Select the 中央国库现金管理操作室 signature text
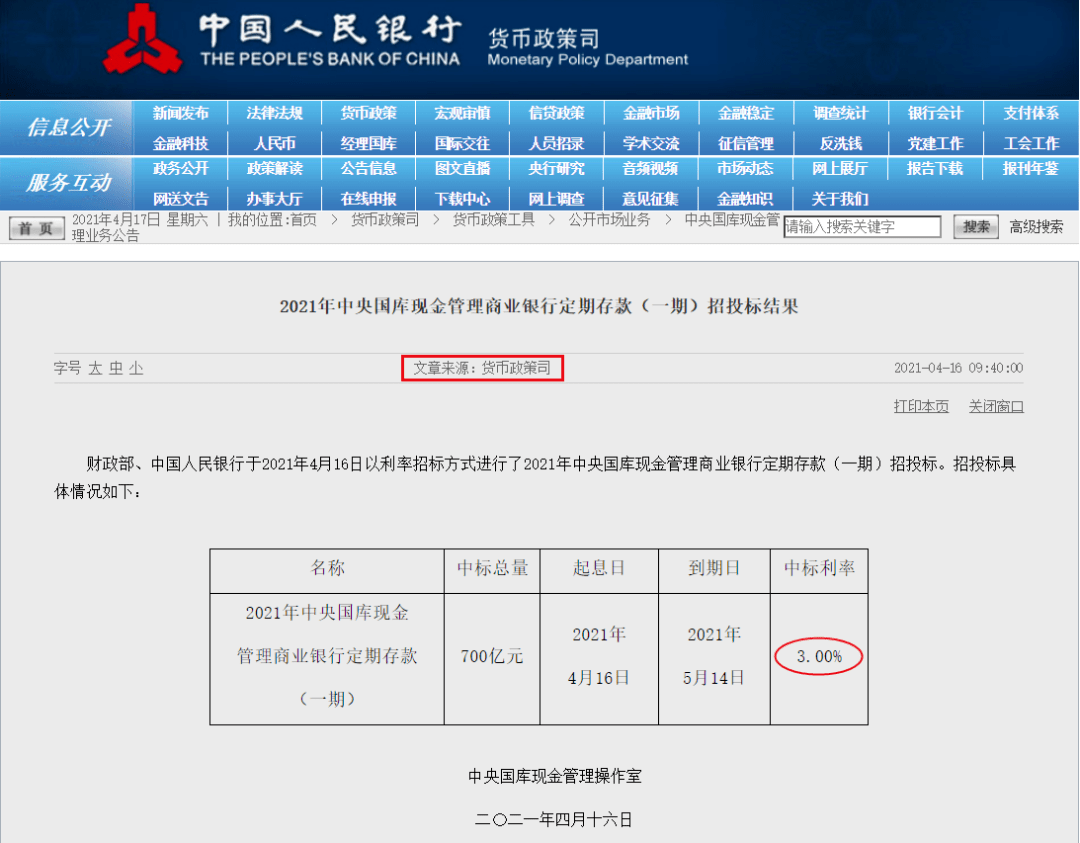The width and height of the screenshot is (1080, 843). [x=555, y=776]
